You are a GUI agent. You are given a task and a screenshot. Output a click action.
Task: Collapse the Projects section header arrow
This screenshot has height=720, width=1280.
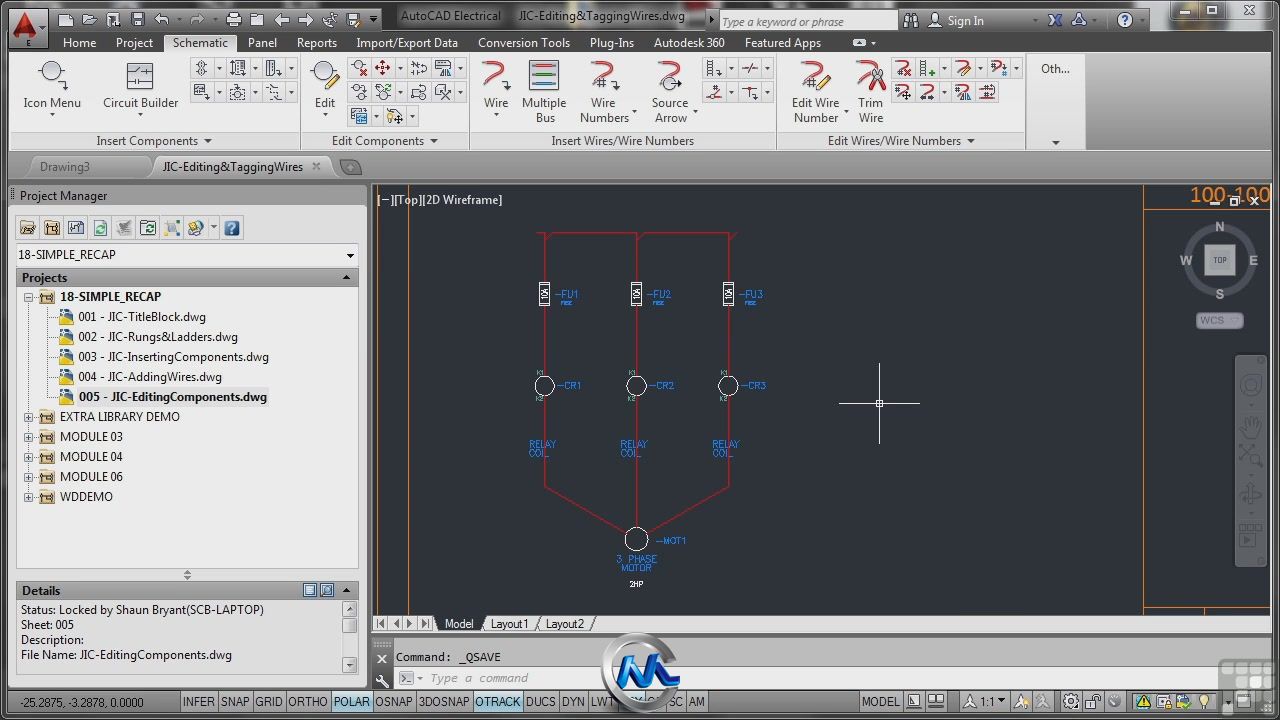tap(347, 277)
